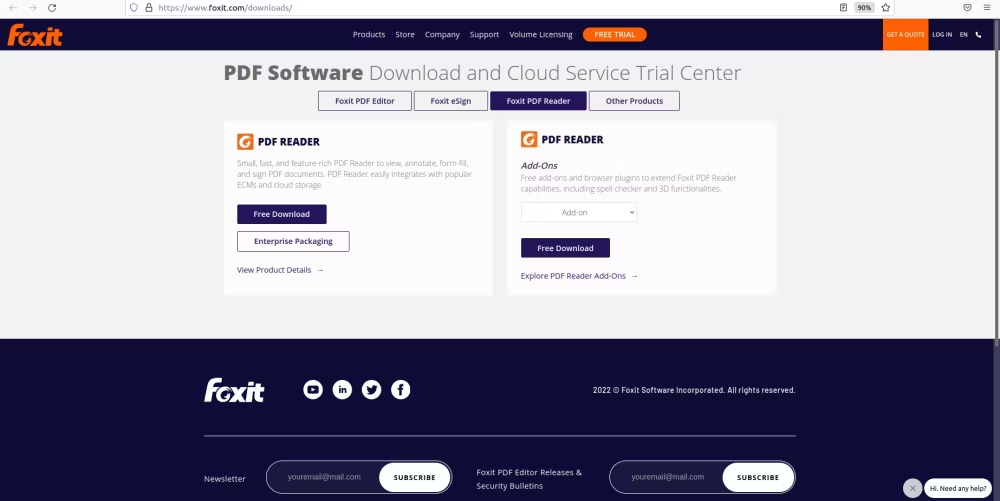Open the Products menu

(x=369, y=34)
